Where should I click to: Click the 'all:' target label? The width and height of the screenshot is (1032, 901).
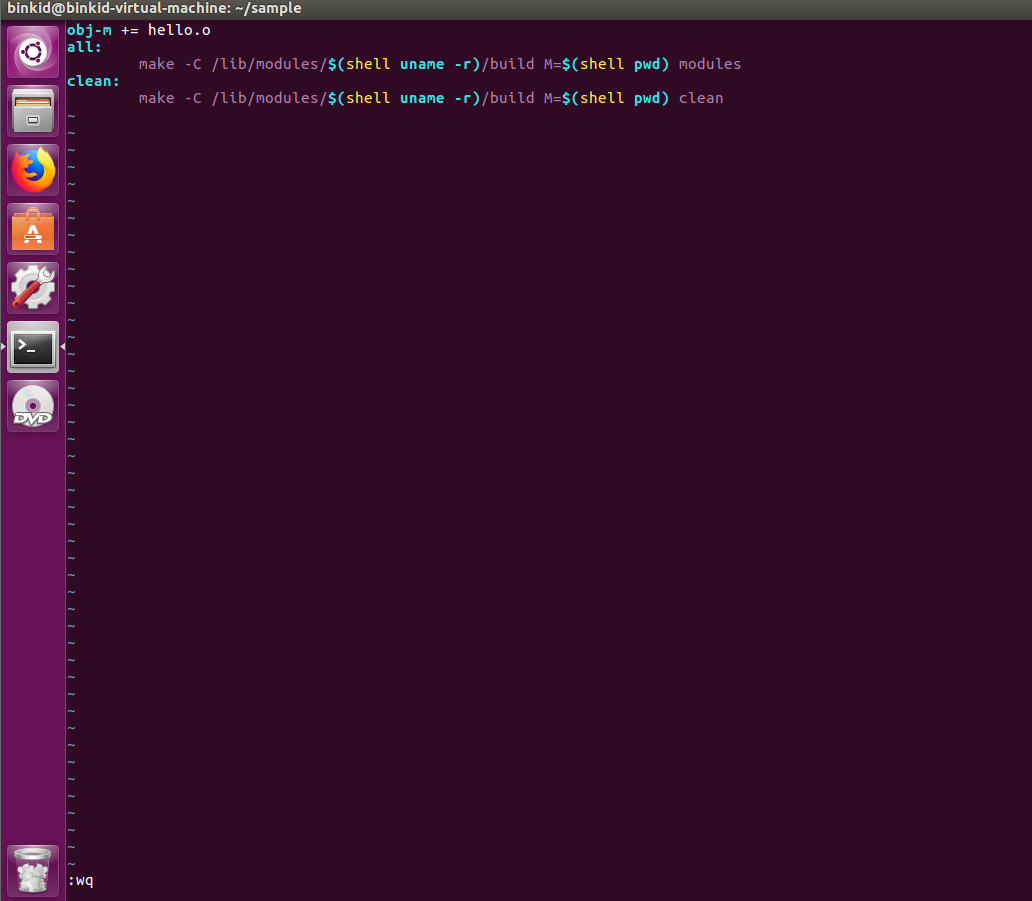point(84,47)
